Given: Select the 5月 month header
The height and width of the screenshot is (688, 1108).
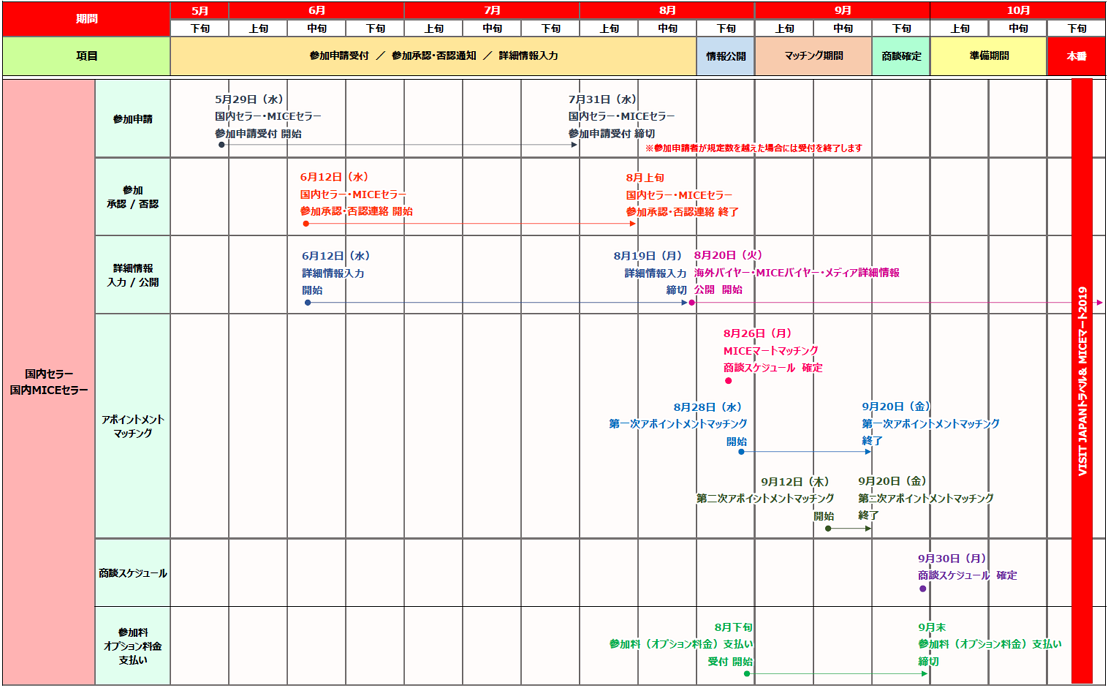Looking at the screenshot, I should [200, 11].
